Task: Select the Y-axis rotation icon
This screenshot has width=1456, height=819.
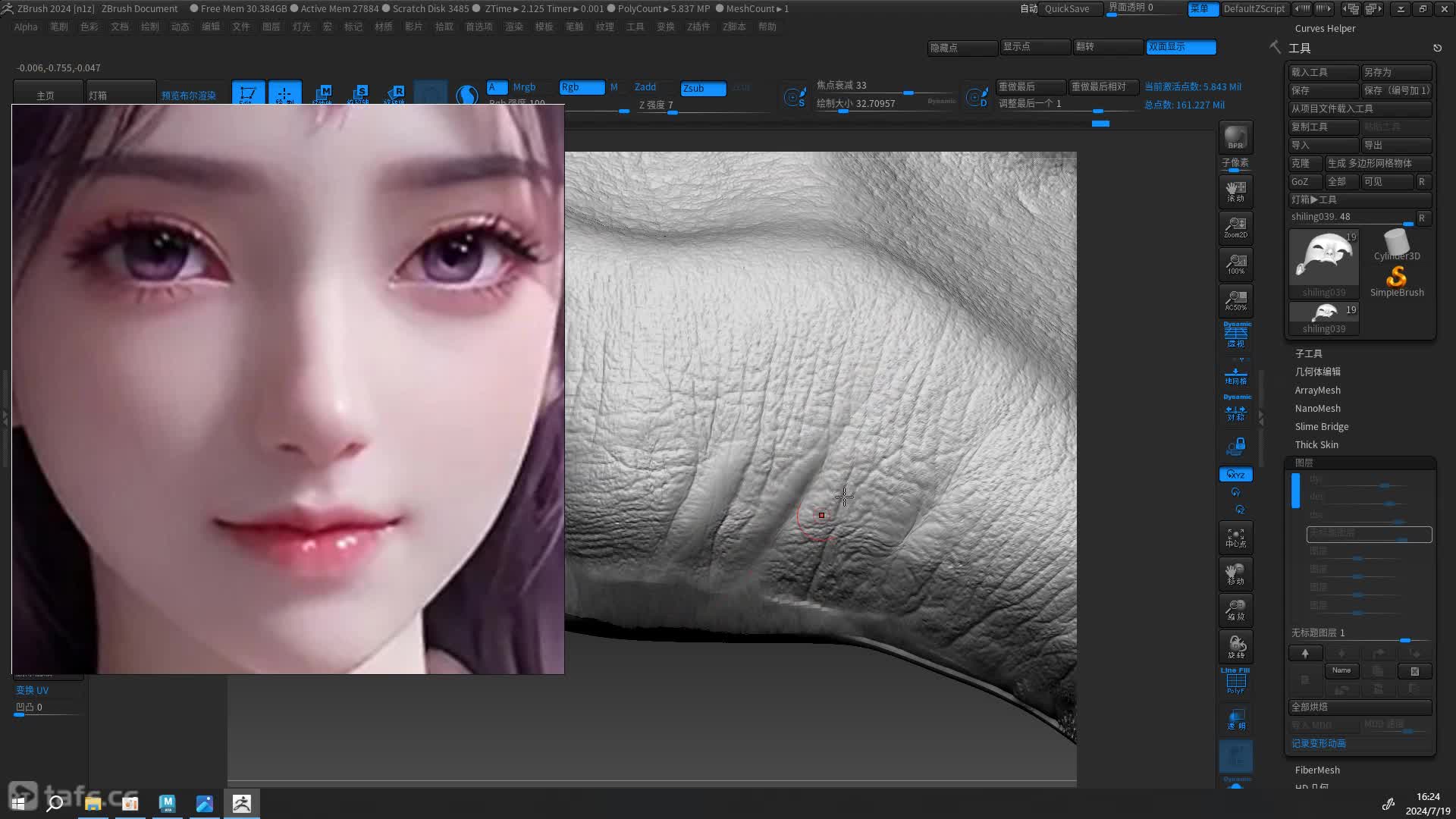Action: click(1235, 493)
